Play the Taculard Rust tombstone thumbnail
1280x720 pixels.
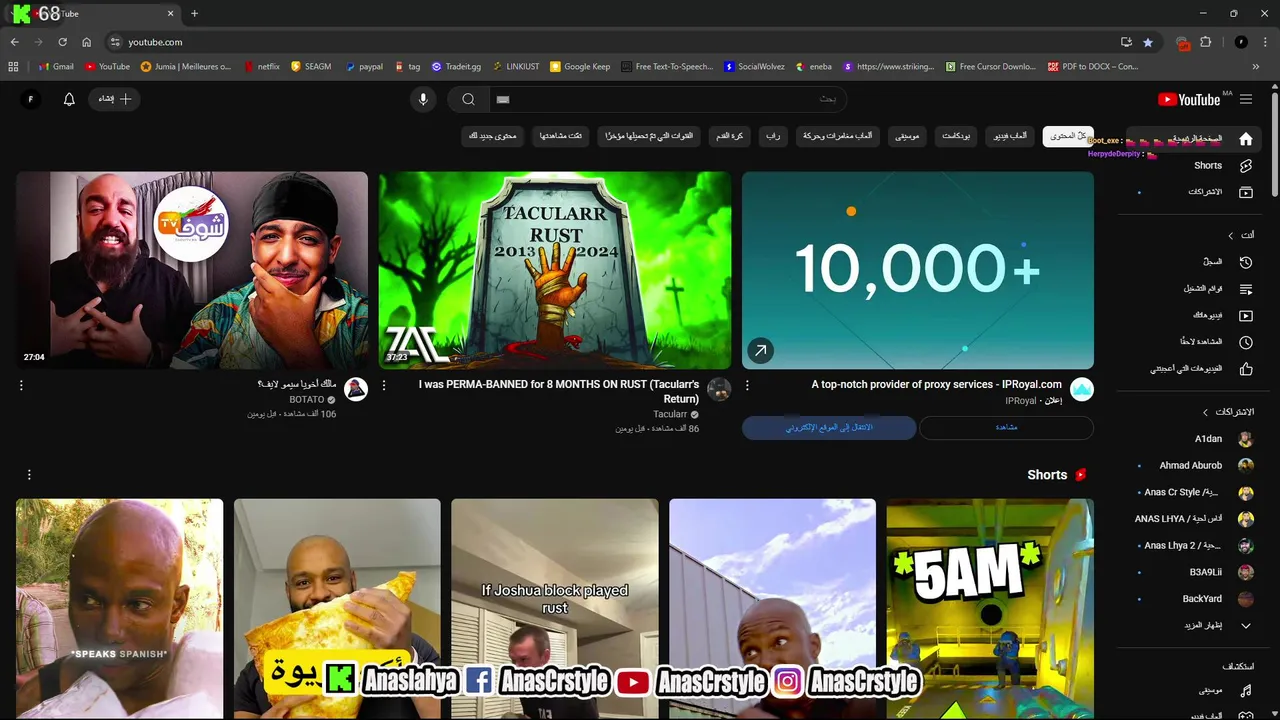pos(555,270)
